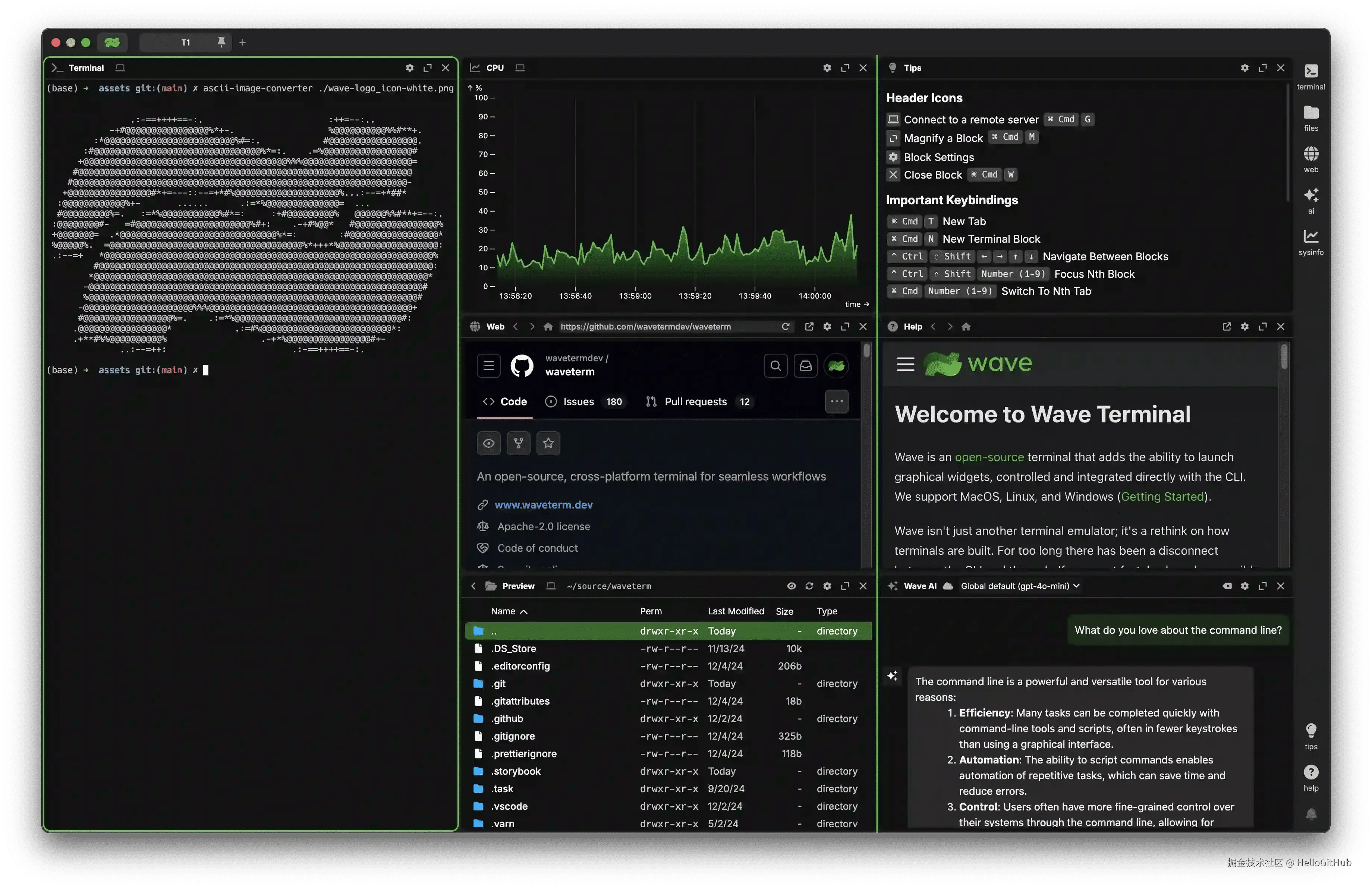Screen dimensions: 1372x888
Task: Follow the Getting Started link
Action: click(1162, 497)
